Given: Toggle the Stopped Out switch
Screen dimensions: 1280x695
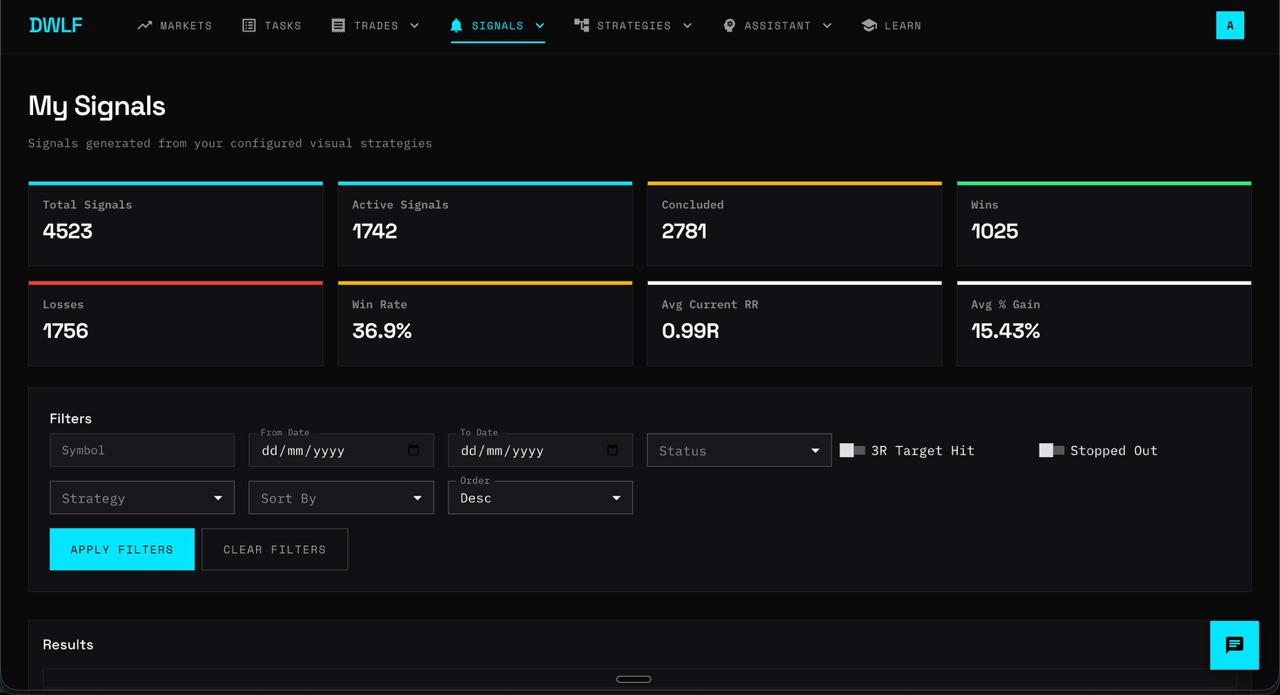Looking at the screenshot, I should point(1051,450).
